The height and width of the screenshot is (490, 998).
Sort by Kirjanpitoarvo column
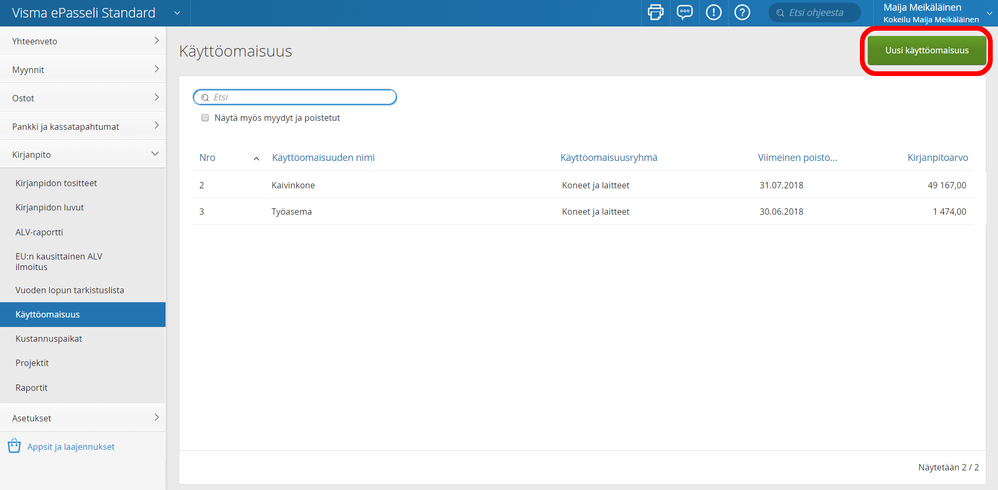(x=938, y=158)
